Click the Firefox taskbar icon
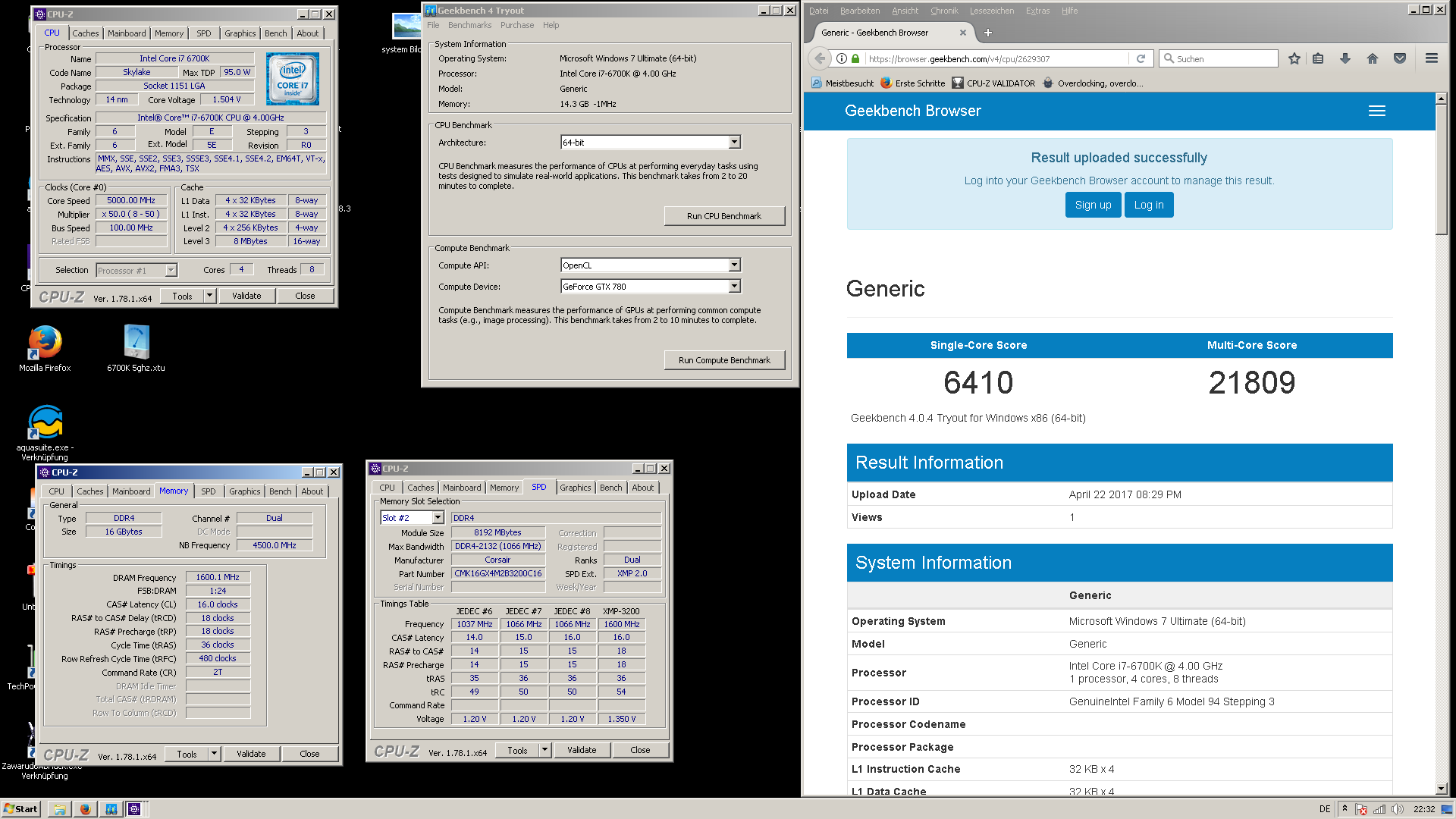The image size is (1456, 819). click(x=85, y=809)
